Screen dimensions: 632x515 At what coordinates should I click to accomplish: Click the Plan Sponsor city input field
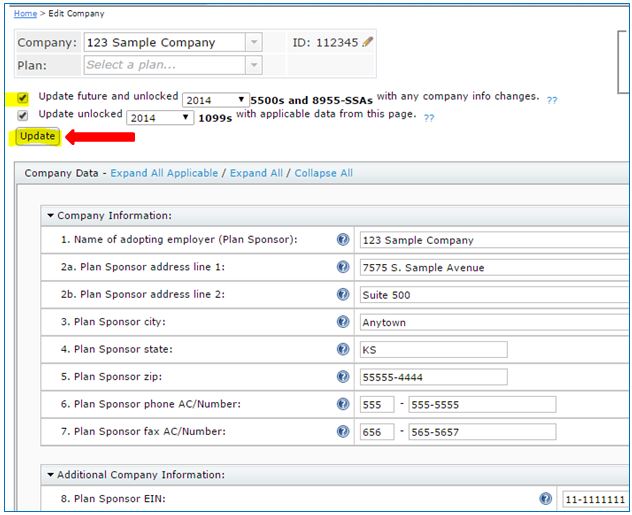(x=490, y=322)
